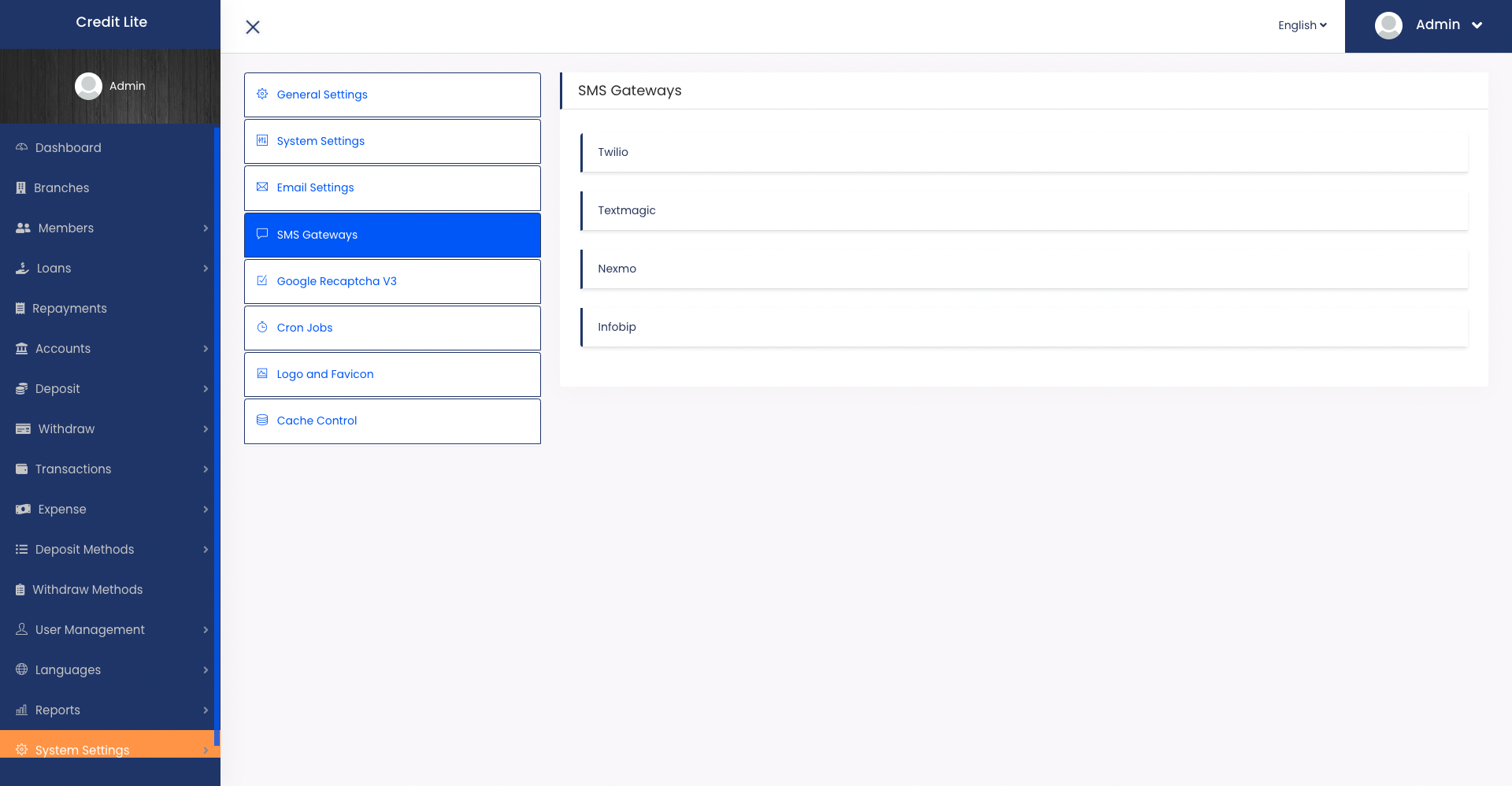Click the Cron Jobs timer icon
1512x786 pixels.
(x=262, y=327)
